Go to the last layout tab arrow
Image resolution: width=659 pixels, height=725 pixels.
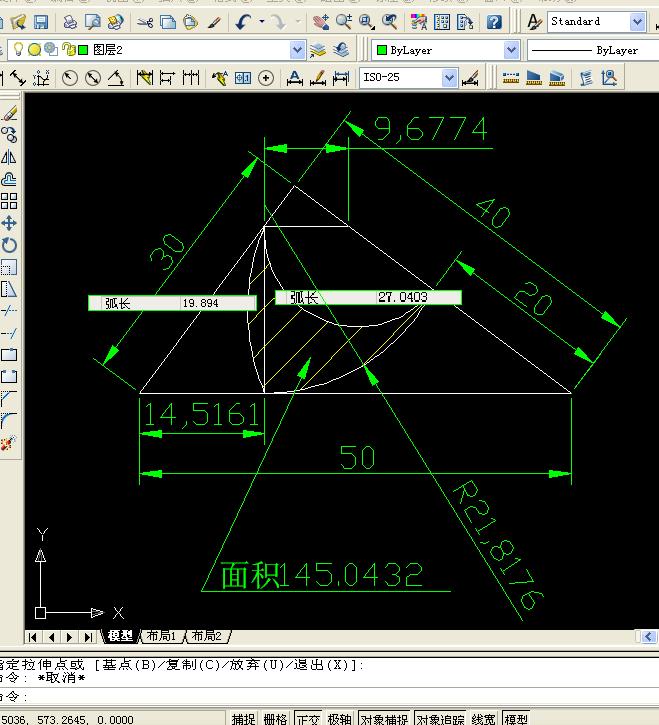(x=88, y=637)
